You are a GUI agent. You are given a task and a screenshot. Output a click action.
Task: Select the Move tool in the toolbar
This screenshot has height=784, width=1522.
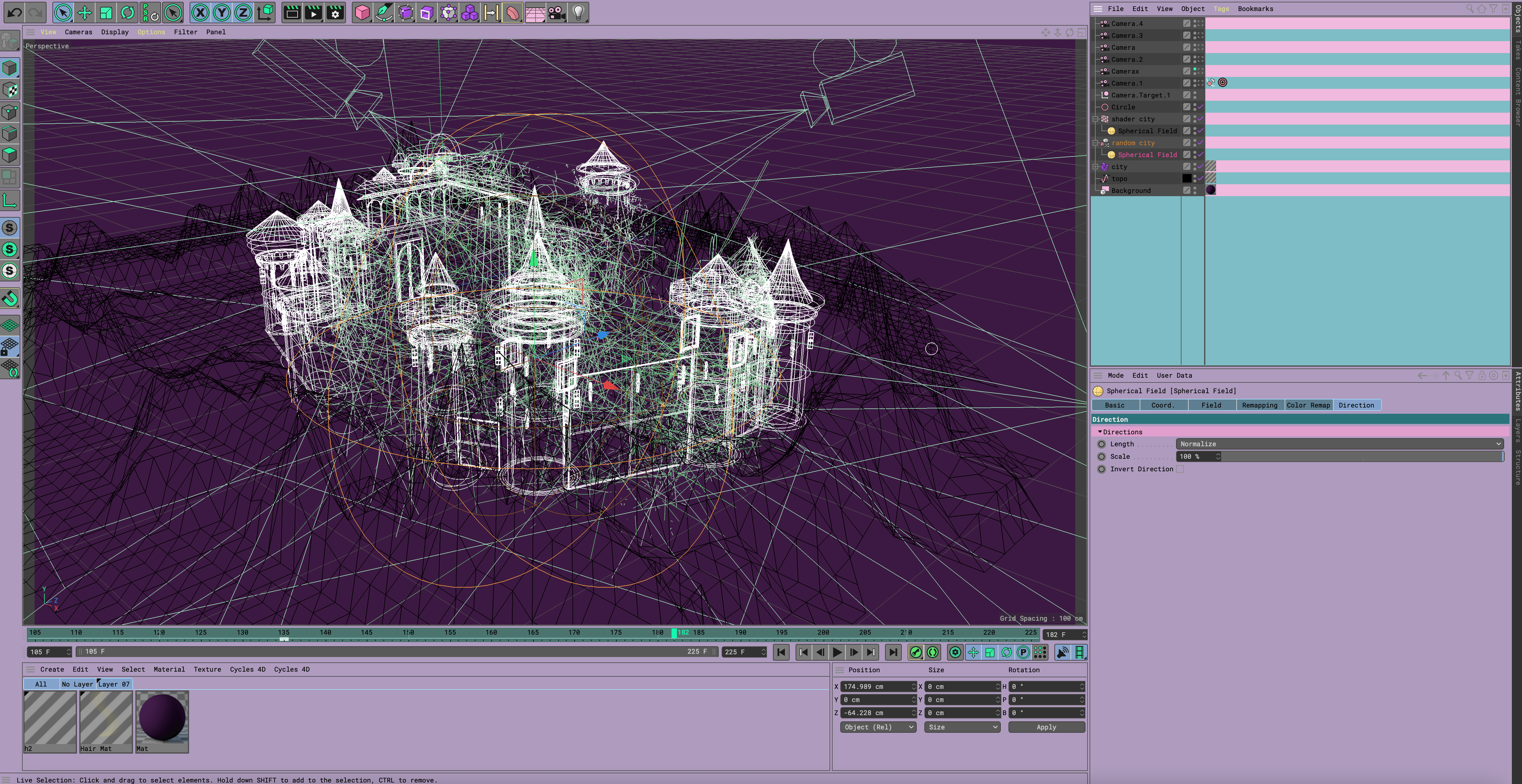coord(84,12)
